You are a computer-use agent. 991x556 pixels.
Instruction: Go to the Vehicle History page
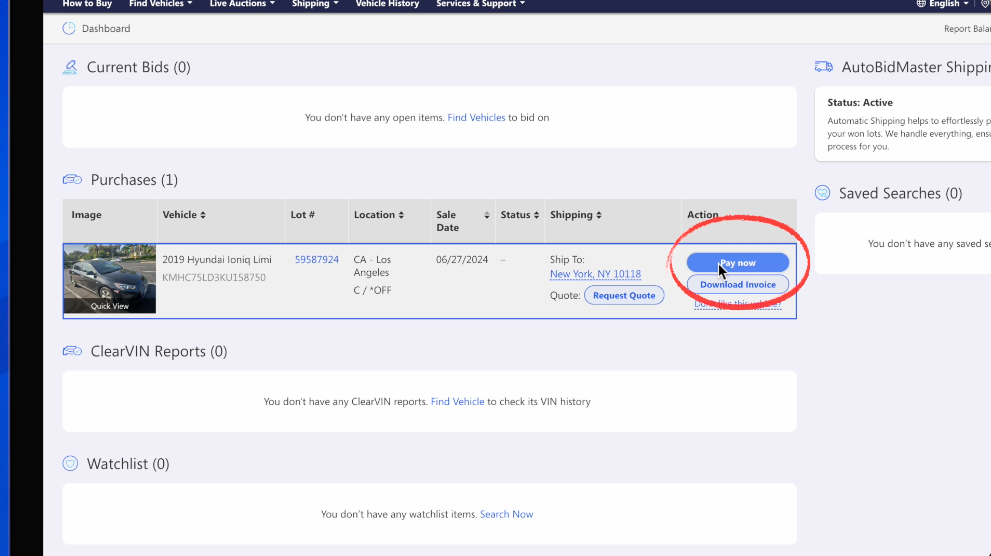(x=387, y=4)
